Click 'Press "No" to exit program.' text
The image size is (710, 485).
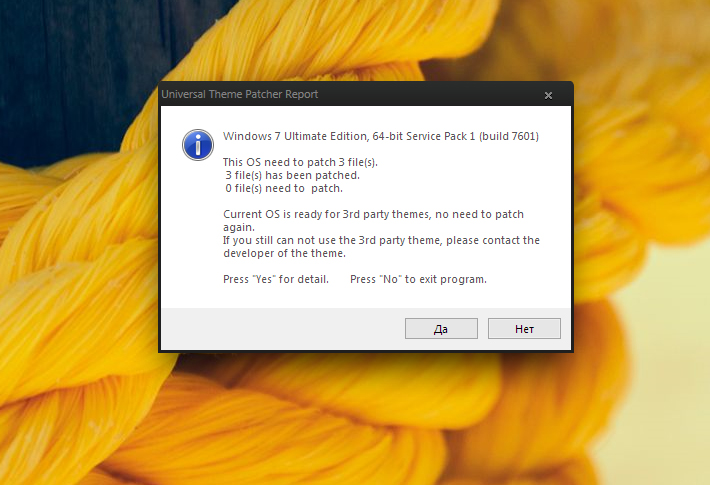pyautogui.click(x=418, y=279)
